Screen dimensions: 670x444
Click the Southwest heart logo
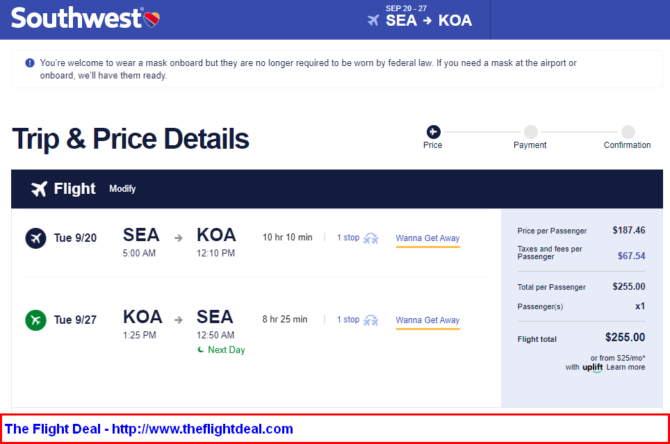tap(152, 19)
